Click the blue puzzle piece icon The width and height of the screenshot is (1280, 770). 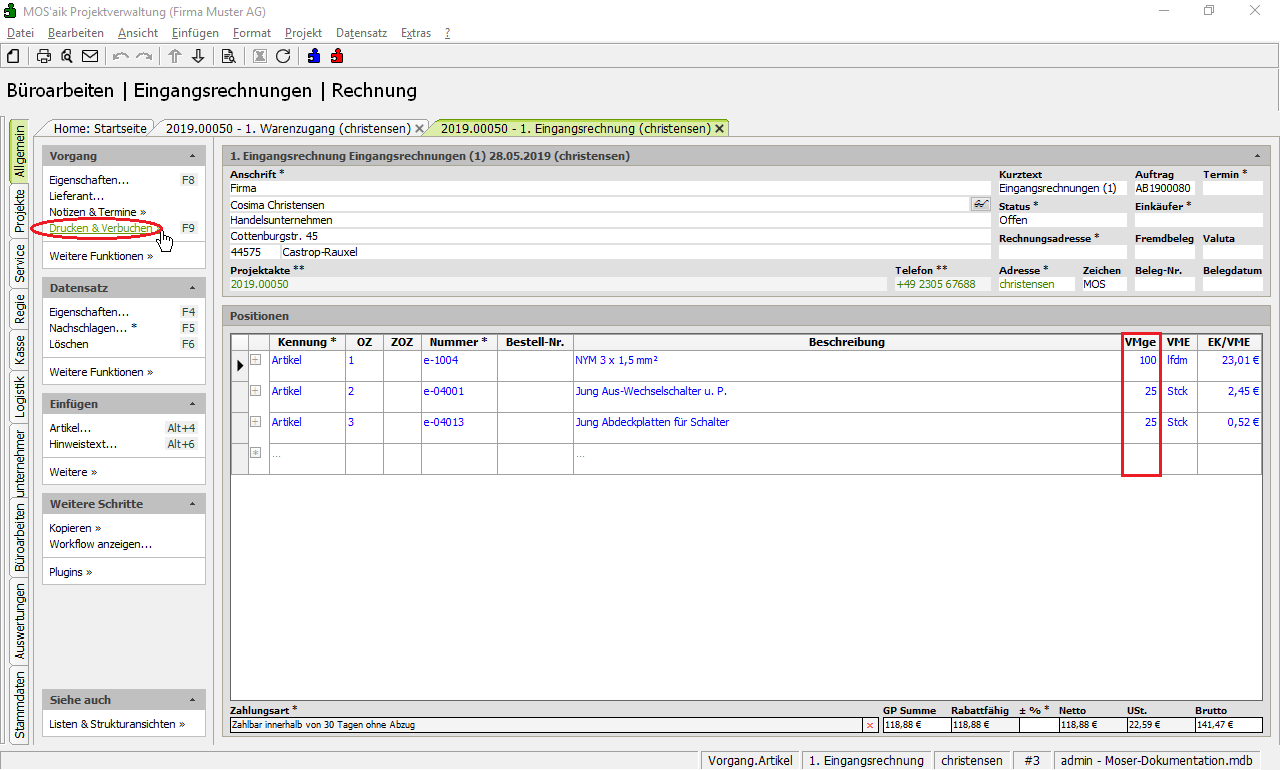pyautogui.click(x=314, y=56)
